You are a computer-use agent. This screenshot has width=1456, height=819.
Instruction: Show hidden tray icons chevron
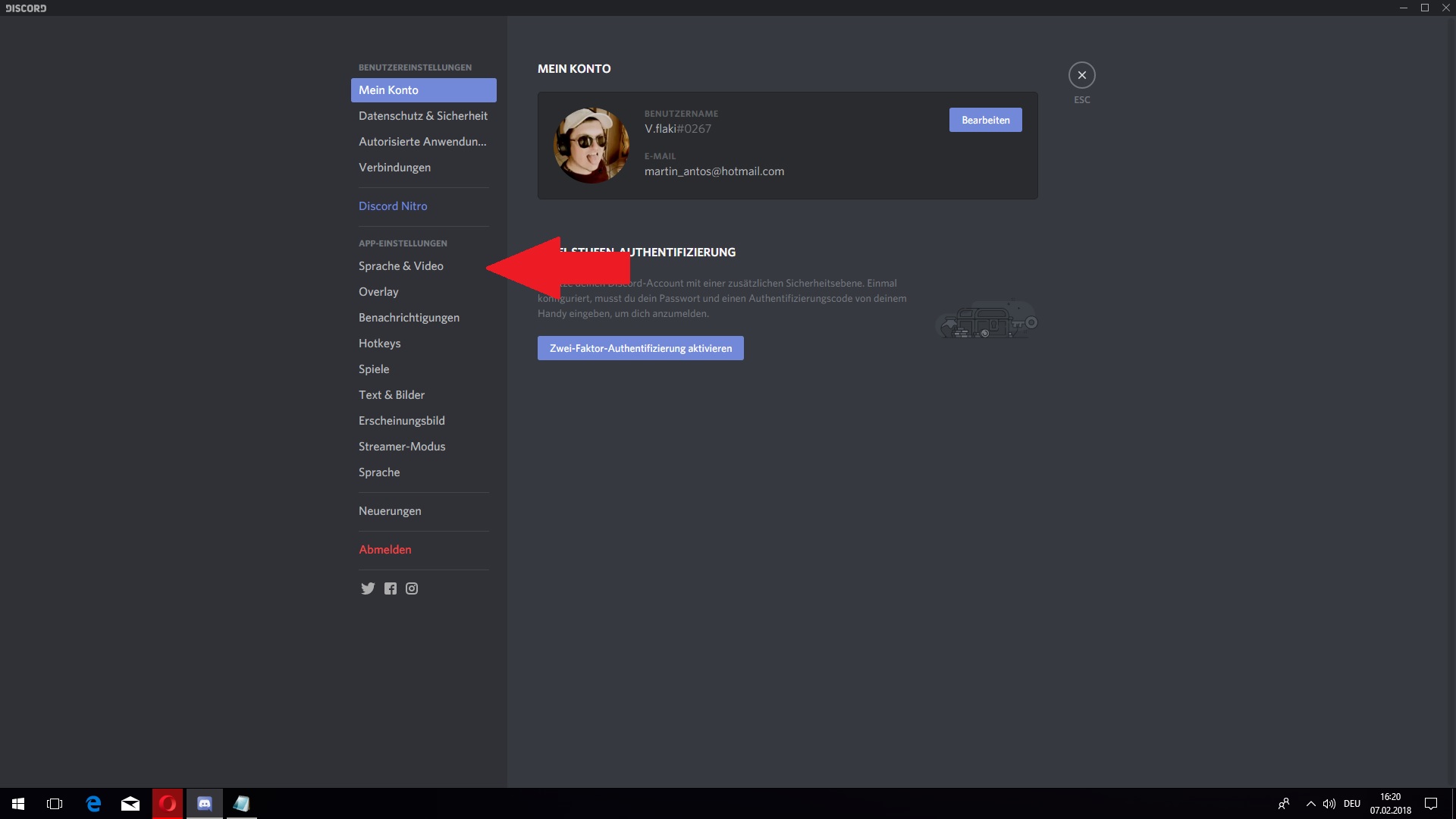(x=1310, y=804)
